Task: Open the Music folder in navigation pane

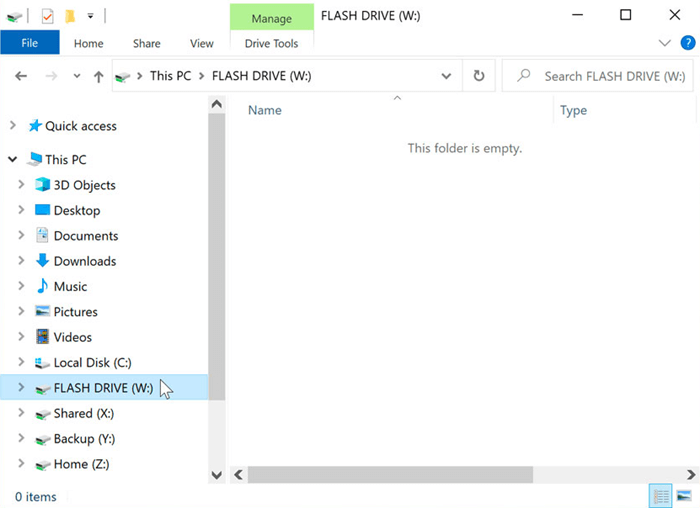Action: coord(70,286)
